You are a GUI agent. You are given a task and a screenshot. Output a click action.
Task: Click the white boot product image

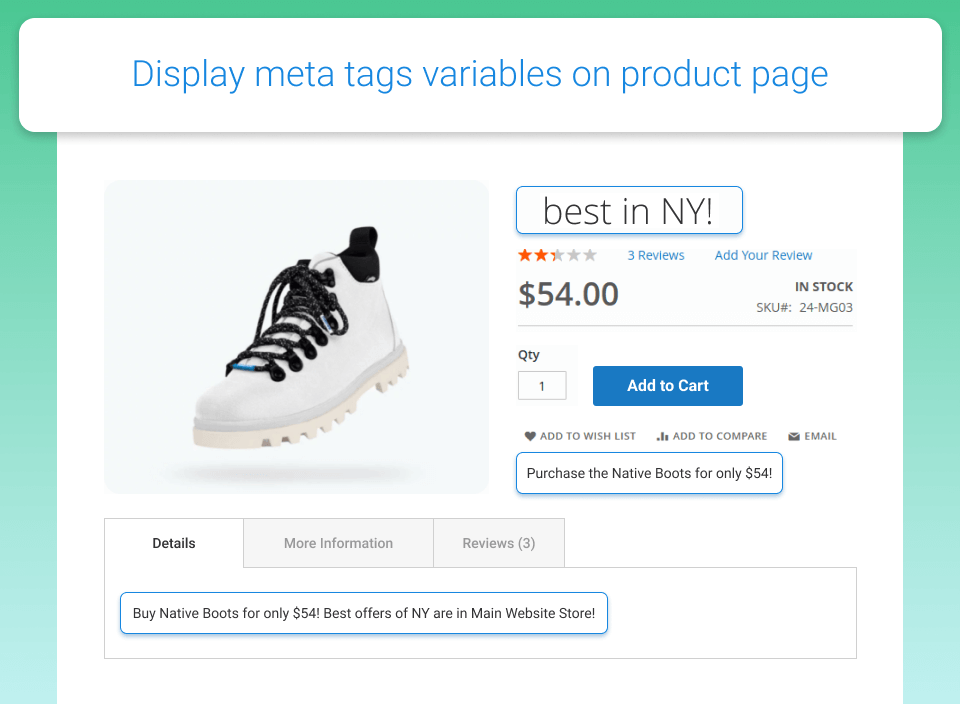pyautogui.click(x=296, y=337)
